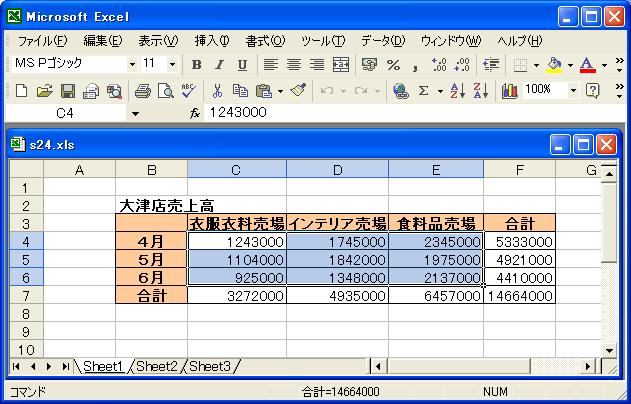Open the 書式 menu
The image size is (631, 404).
pos(265,41)
